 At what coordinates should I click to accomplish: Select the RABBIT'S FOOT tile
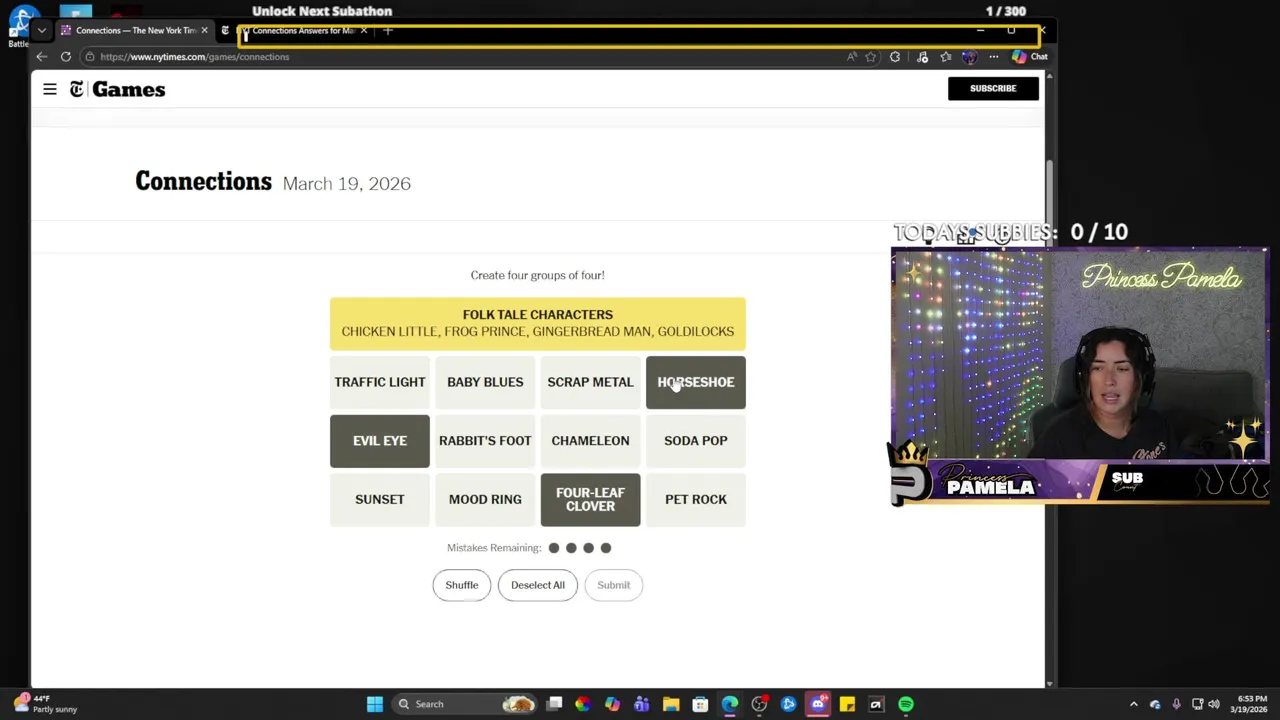485,441
